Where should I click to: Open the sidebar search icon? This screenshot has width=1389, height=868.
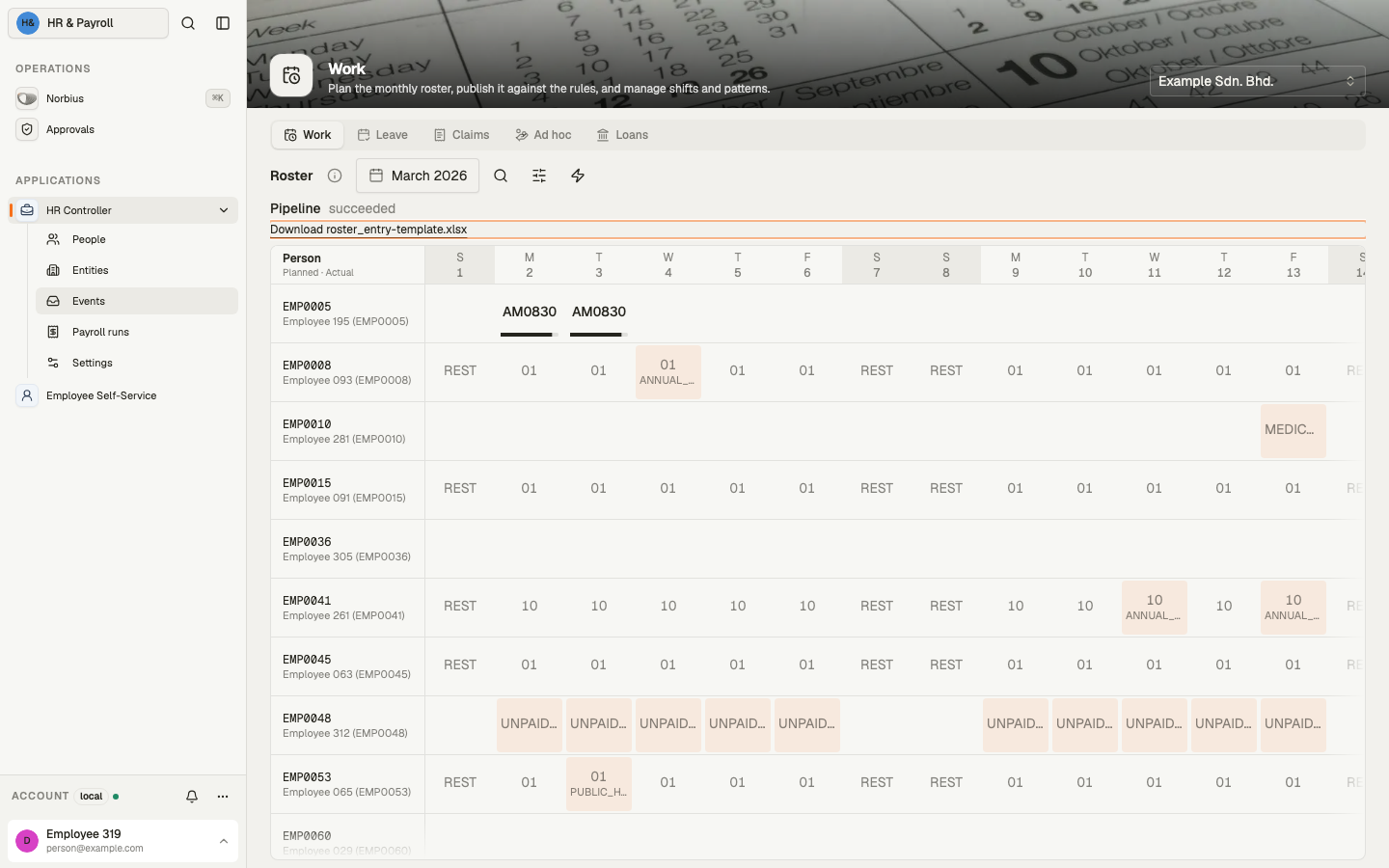188,23
